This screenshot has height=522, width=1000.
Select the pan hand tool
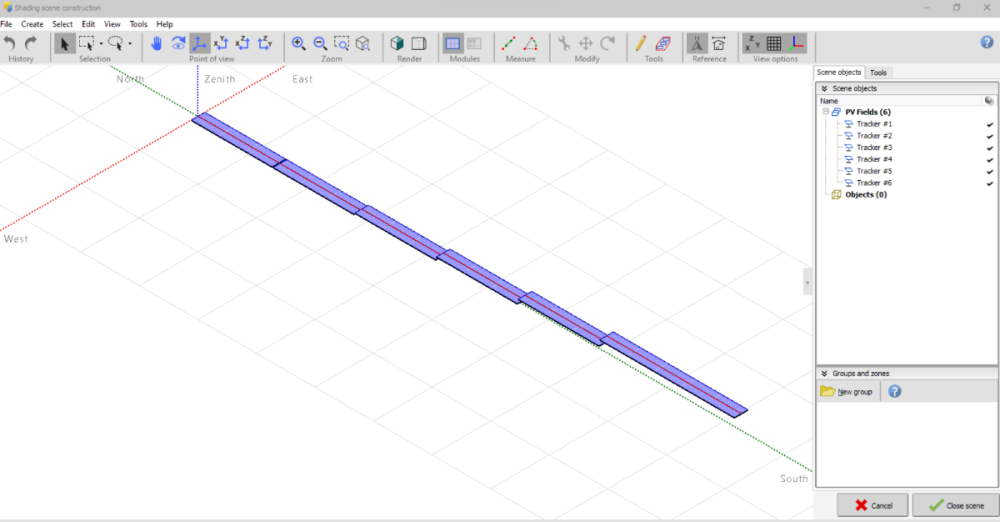point(156,43)
